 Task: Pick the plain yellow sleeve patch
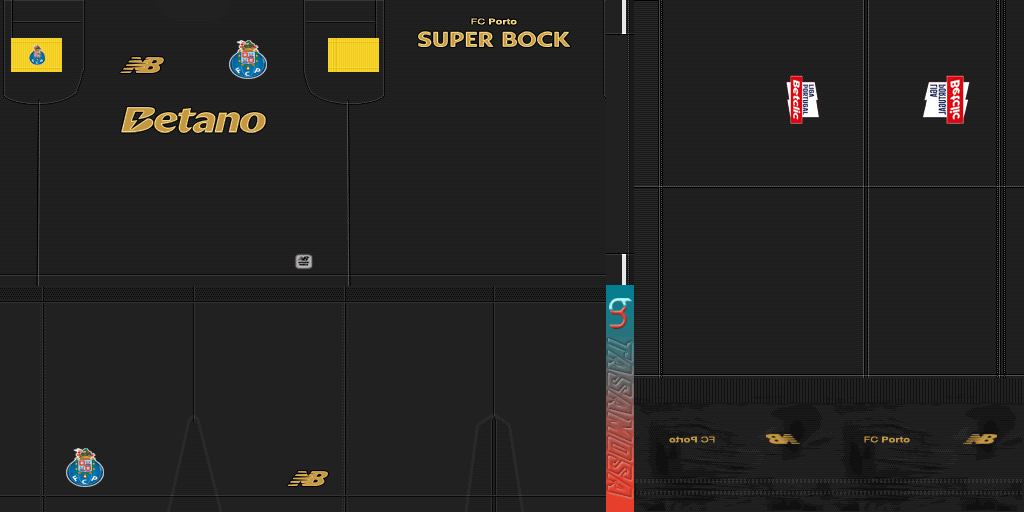click(x=353, y=55)
